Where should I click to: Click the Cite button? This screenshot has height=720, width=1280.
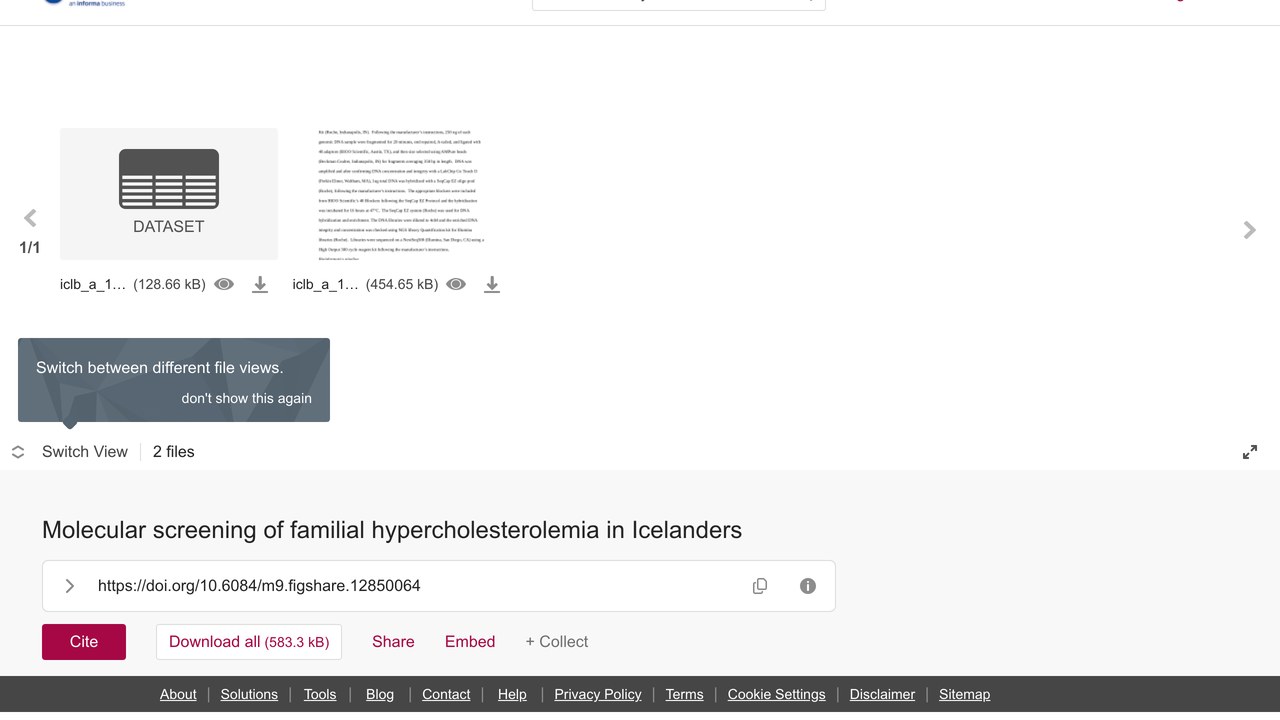[x=84, y=642]
